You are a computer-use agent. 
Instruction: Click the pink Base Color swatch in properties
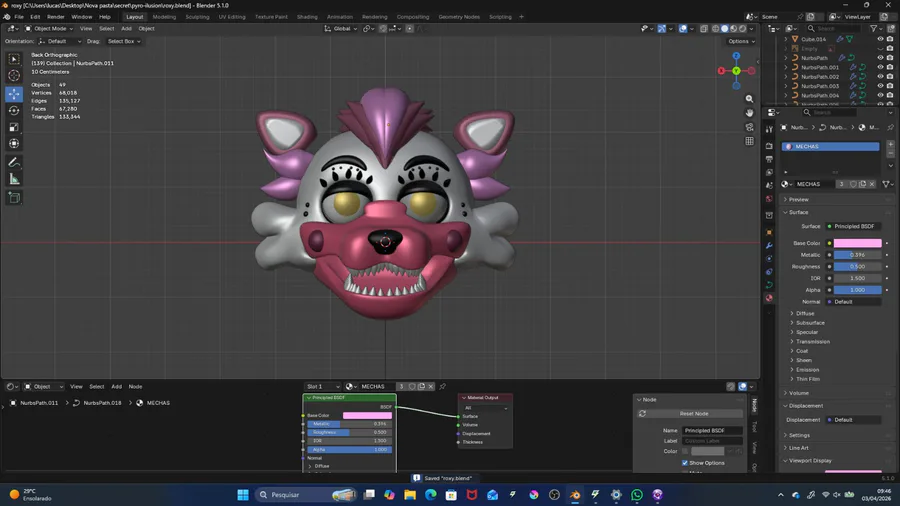tap(857, 243)
